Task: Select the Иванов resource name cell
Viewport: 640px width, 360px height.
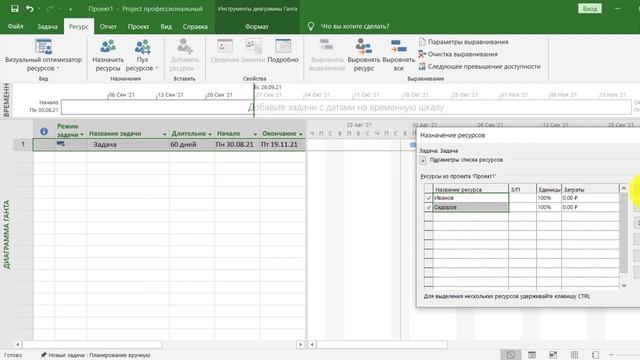Action: click(471, 198)
